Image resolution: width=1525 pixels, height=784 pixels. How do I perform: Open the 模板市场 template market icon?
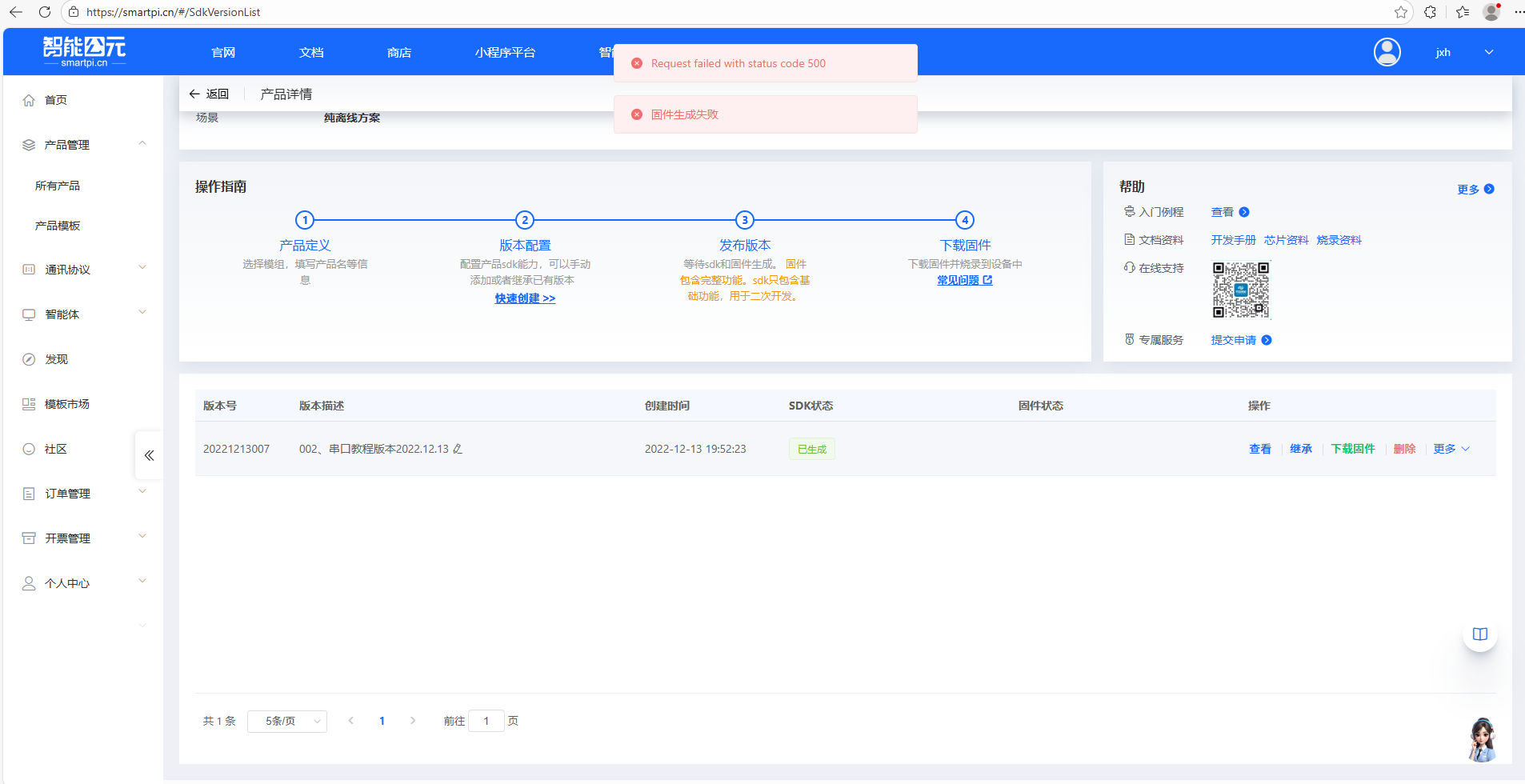29,403
